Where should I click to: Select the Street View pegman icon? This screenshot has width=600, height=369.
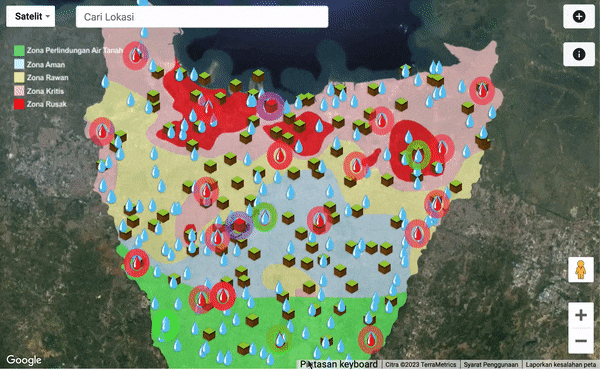pyautogui.click(x=580, y=269)
